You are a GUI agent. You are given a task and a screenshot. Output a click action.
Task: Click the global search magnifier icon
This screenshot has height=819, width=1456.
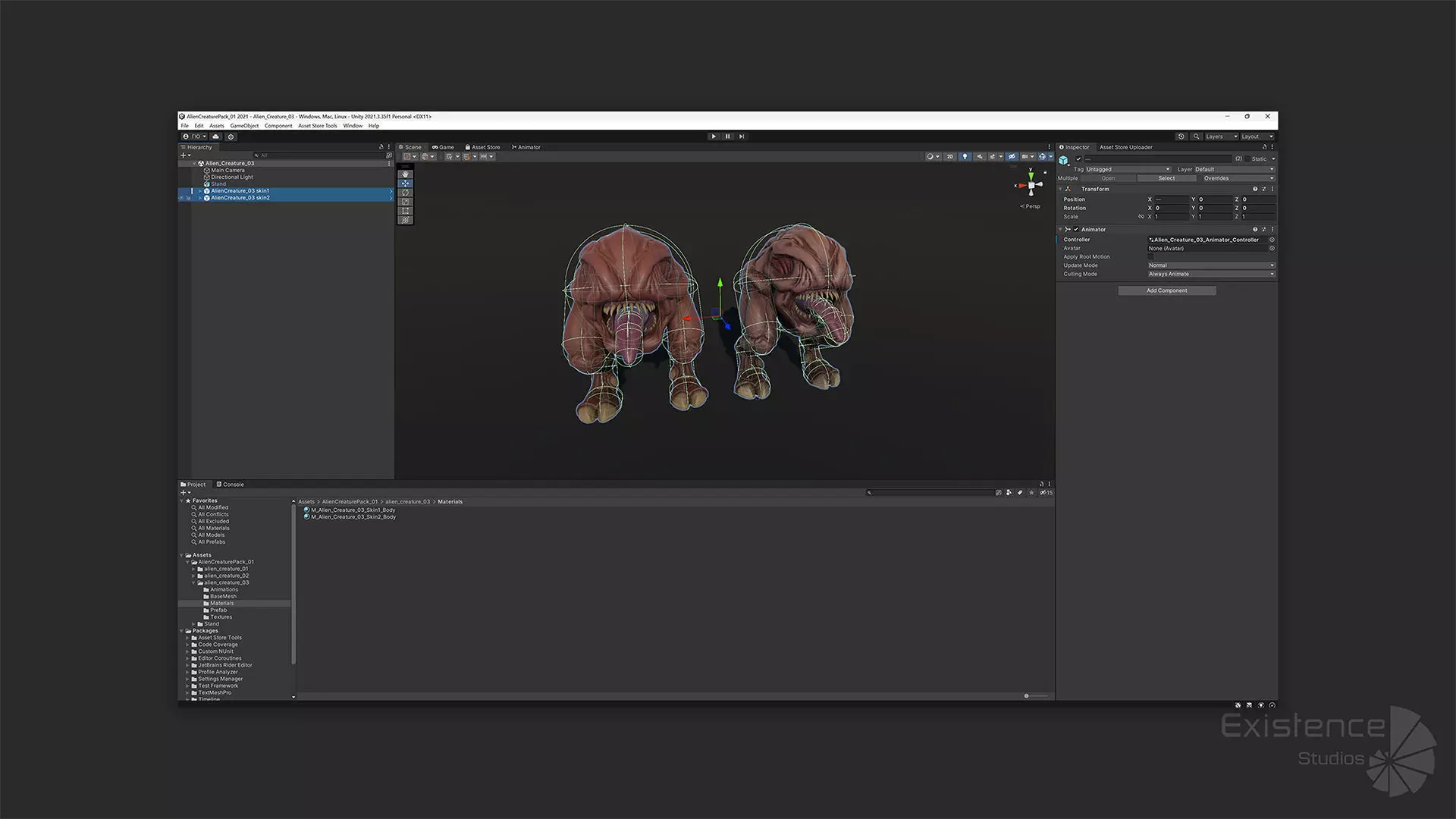(x=1196, y=136)
